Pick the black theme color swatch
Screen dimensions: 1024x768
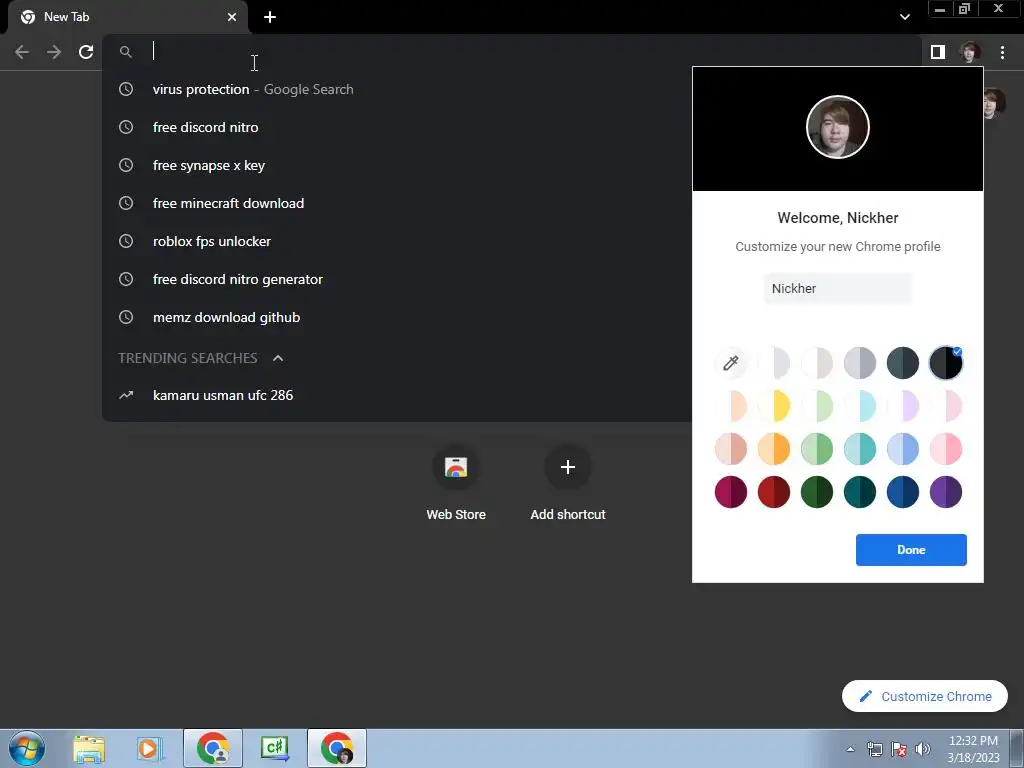(x=946, y=362)
